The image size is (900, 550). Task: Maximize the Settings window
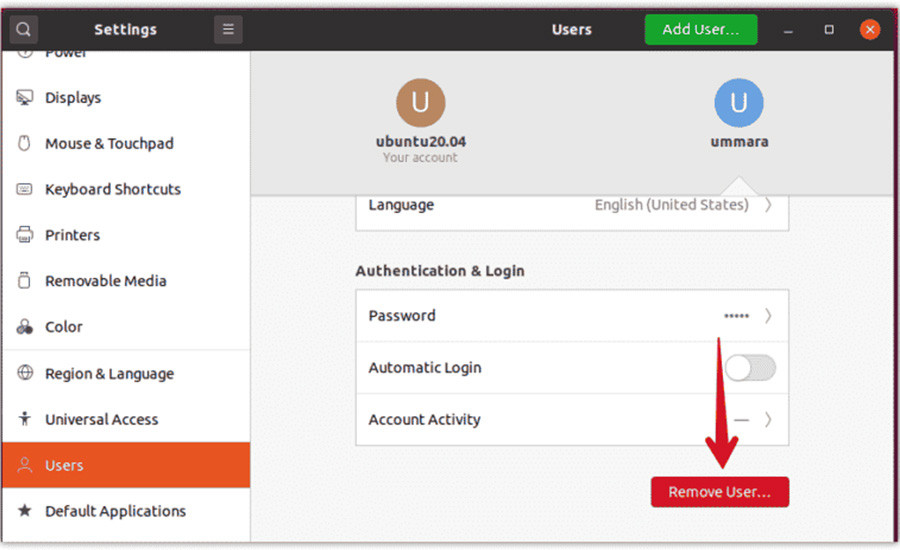(829, 29)
